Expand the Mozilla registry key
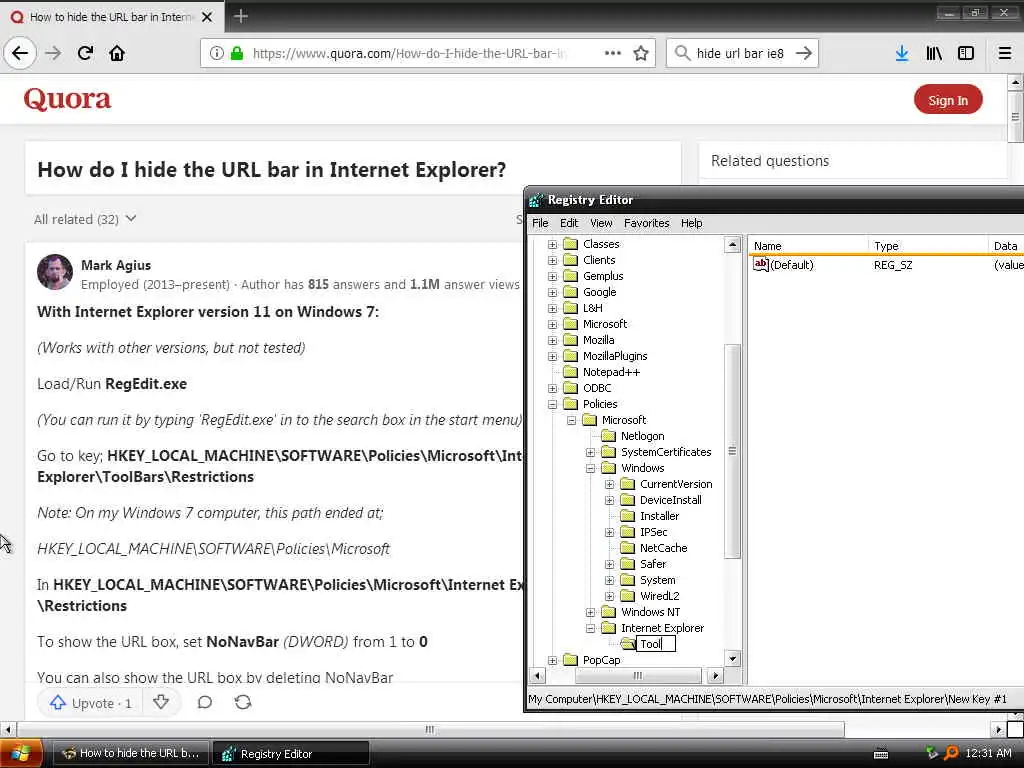This screenshot has width=1024, height=768. 552,340
